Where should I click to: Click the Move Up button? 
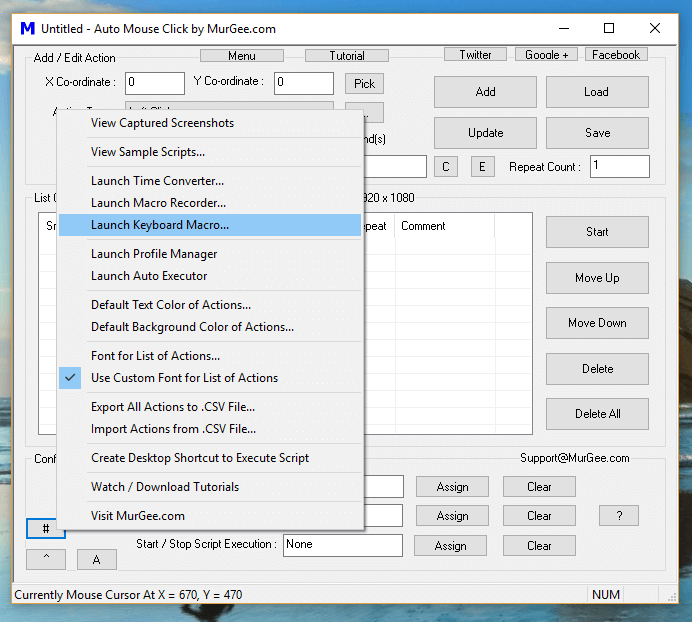point(597,278)
